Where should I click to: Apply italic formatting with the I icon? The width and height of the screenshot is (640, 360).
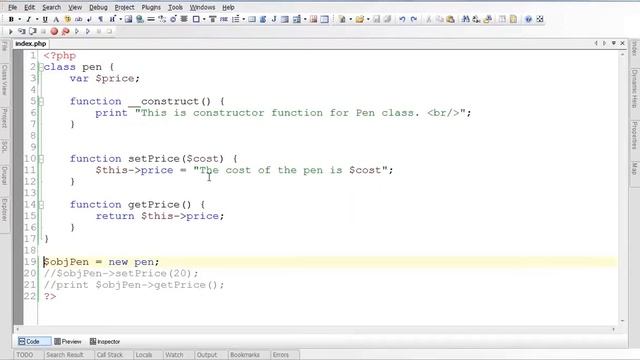point(28,19)
